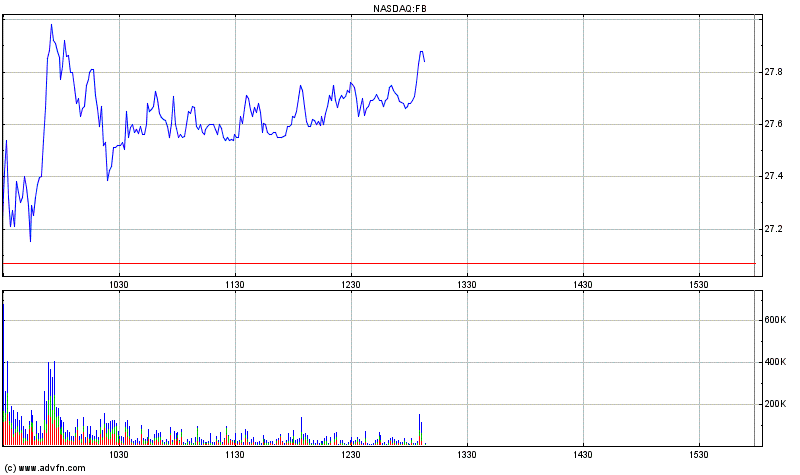Select the 1530 label under the volume chart
The height and width of the screenshot is (475, 800).
tap(699, 455)
